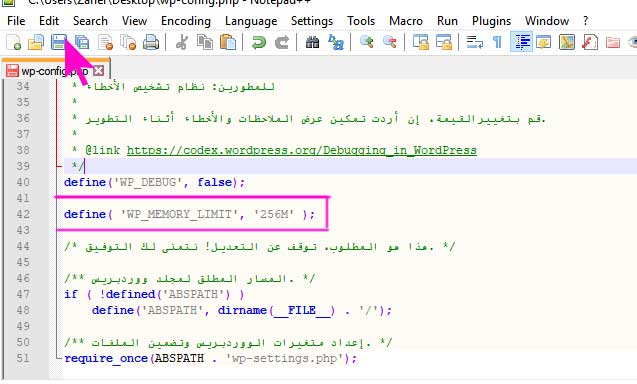637x384 pixels.
Task: Click 'WP_MEMORY_LIMIT' text on line 42
Action: [x=179, y=214]
